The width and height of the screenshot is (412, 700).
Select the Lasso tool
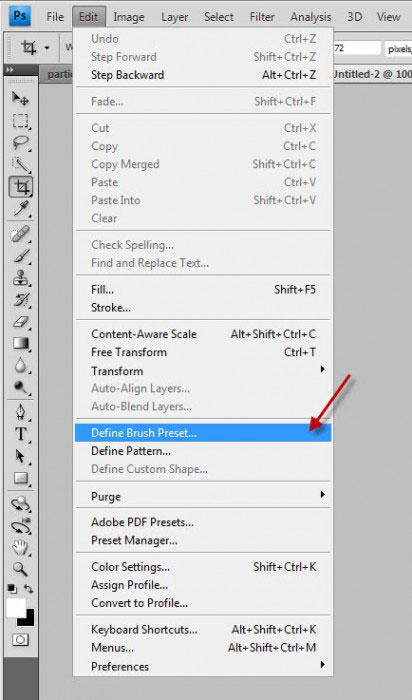[21, 143]
